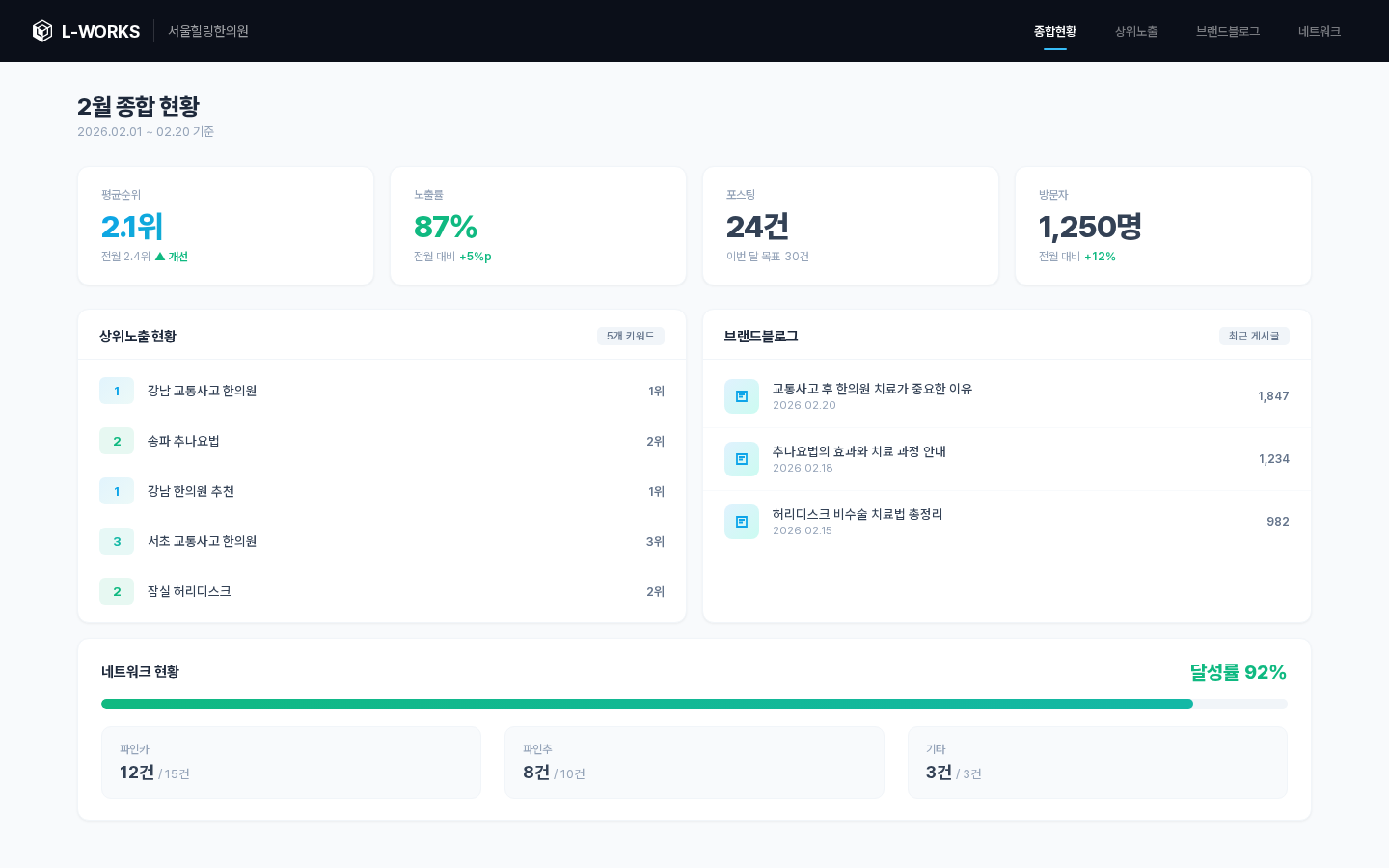The height and width of the screenshot is (868, 1389).
Task: Select rank badge 2 for 잠실 허리디스크
Action: 117,591
